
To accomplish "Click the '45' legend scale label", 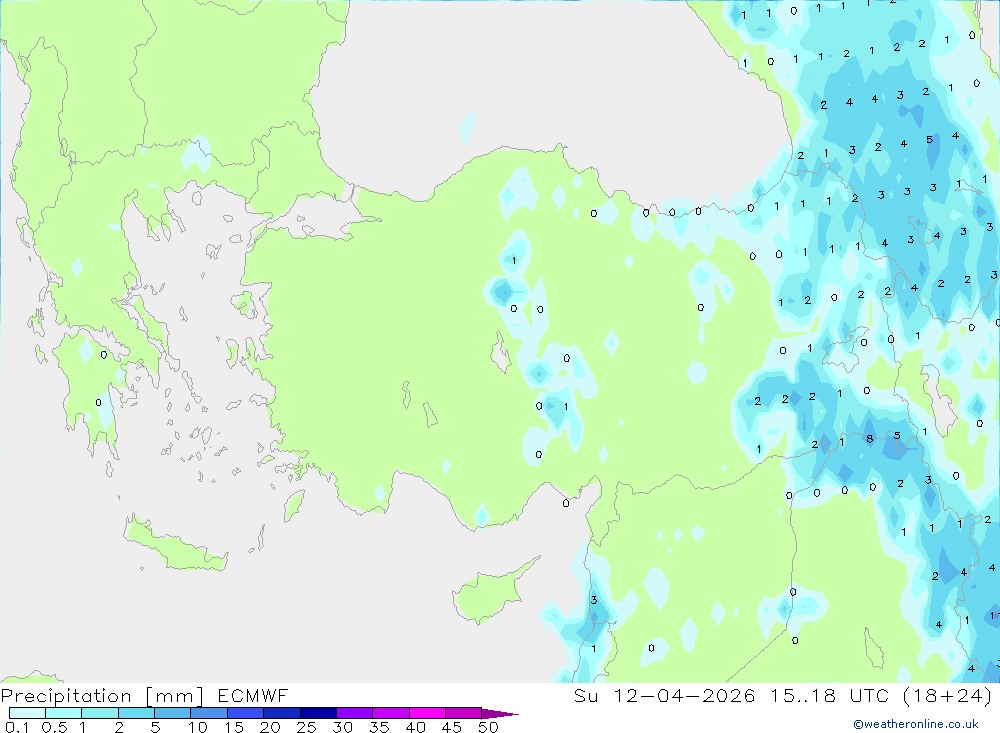I will [x=452, y=727].
